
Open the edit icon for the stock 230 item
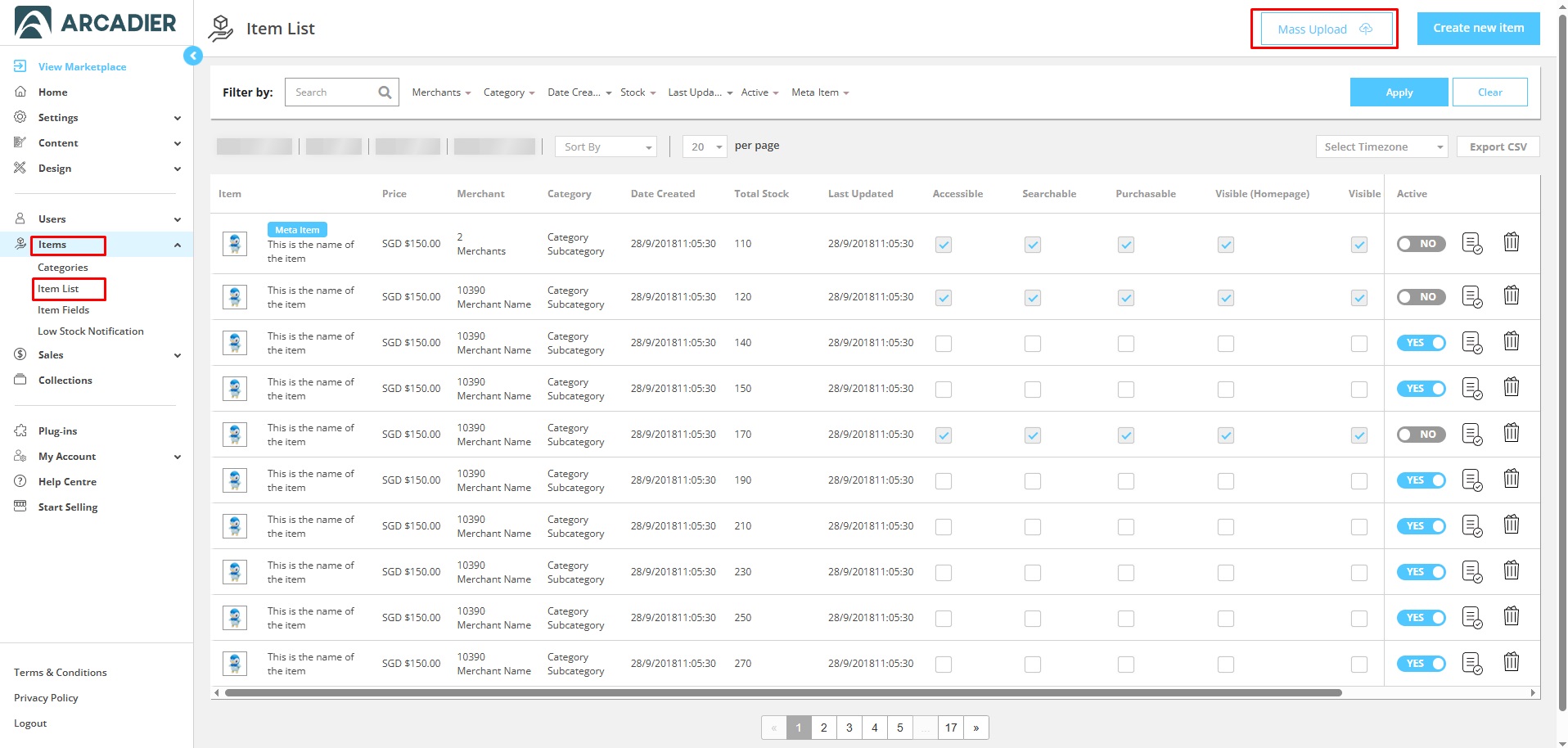[x=1471, y=572]
